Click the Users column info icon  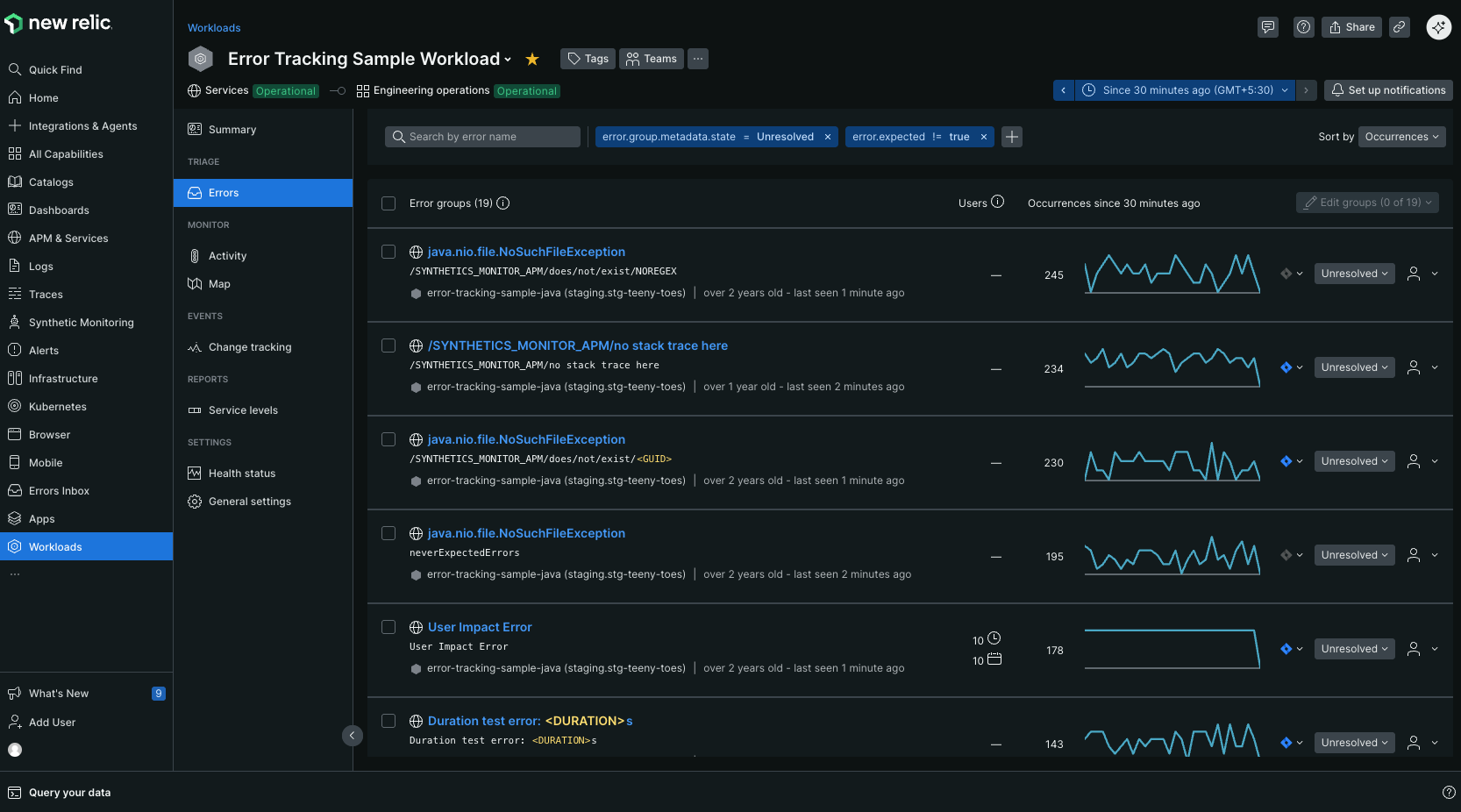[997, 203]
